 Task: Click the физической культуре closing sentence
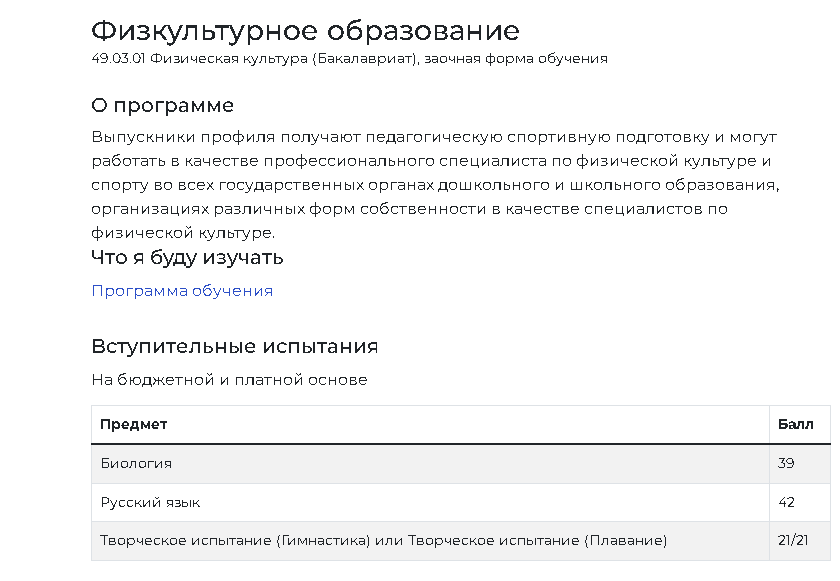[183, 233]
